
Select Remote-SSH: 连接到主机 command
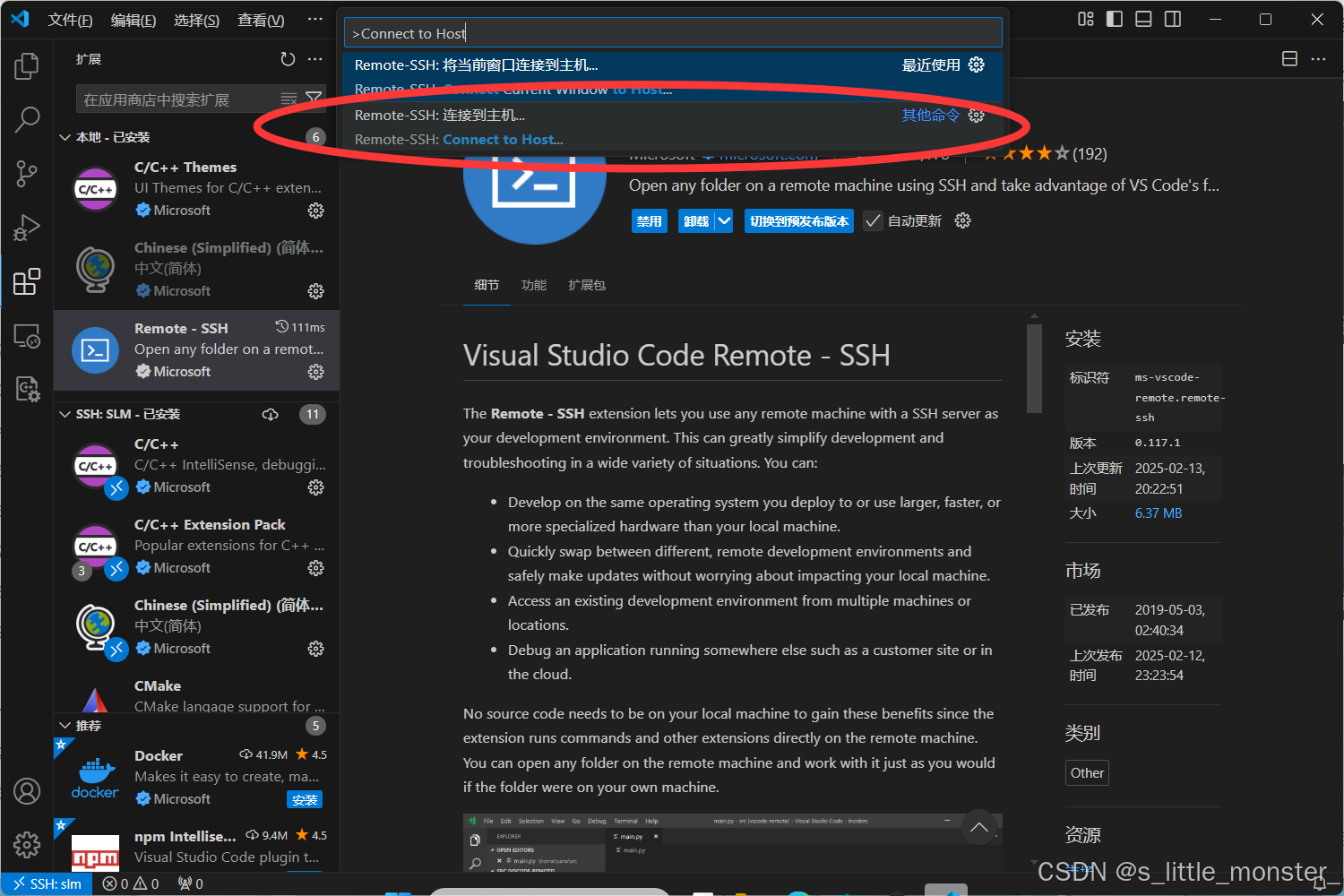pos(673,127)
